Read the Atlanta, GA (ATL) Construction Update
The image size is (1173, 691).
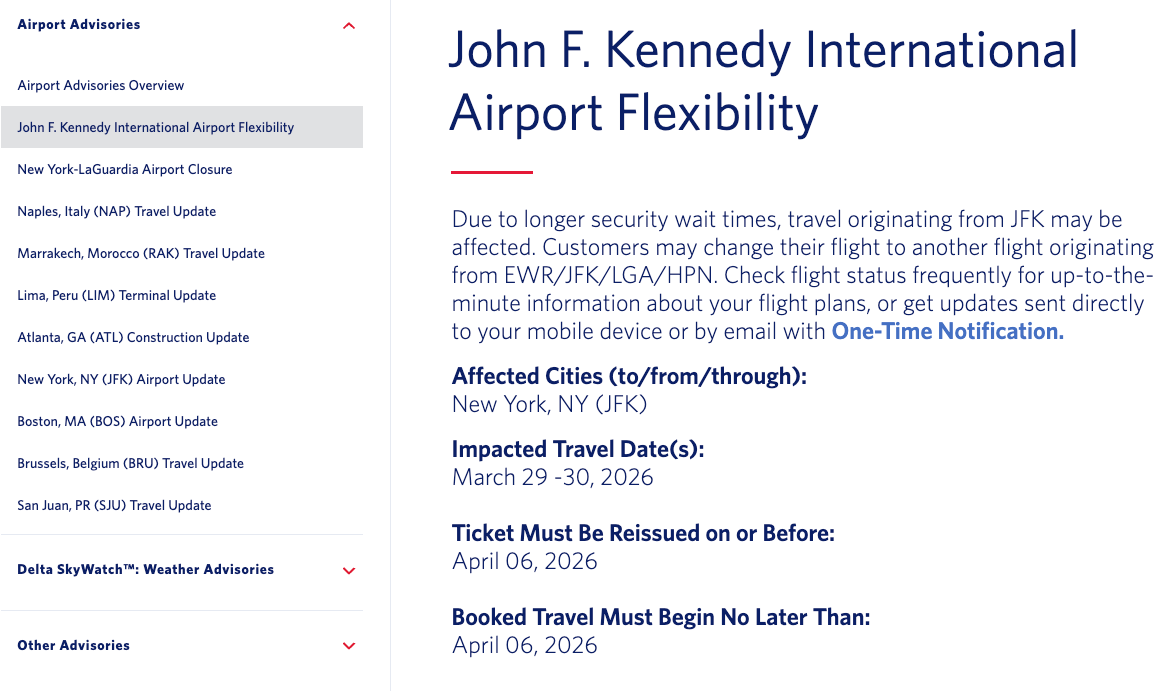click(133, 337)
